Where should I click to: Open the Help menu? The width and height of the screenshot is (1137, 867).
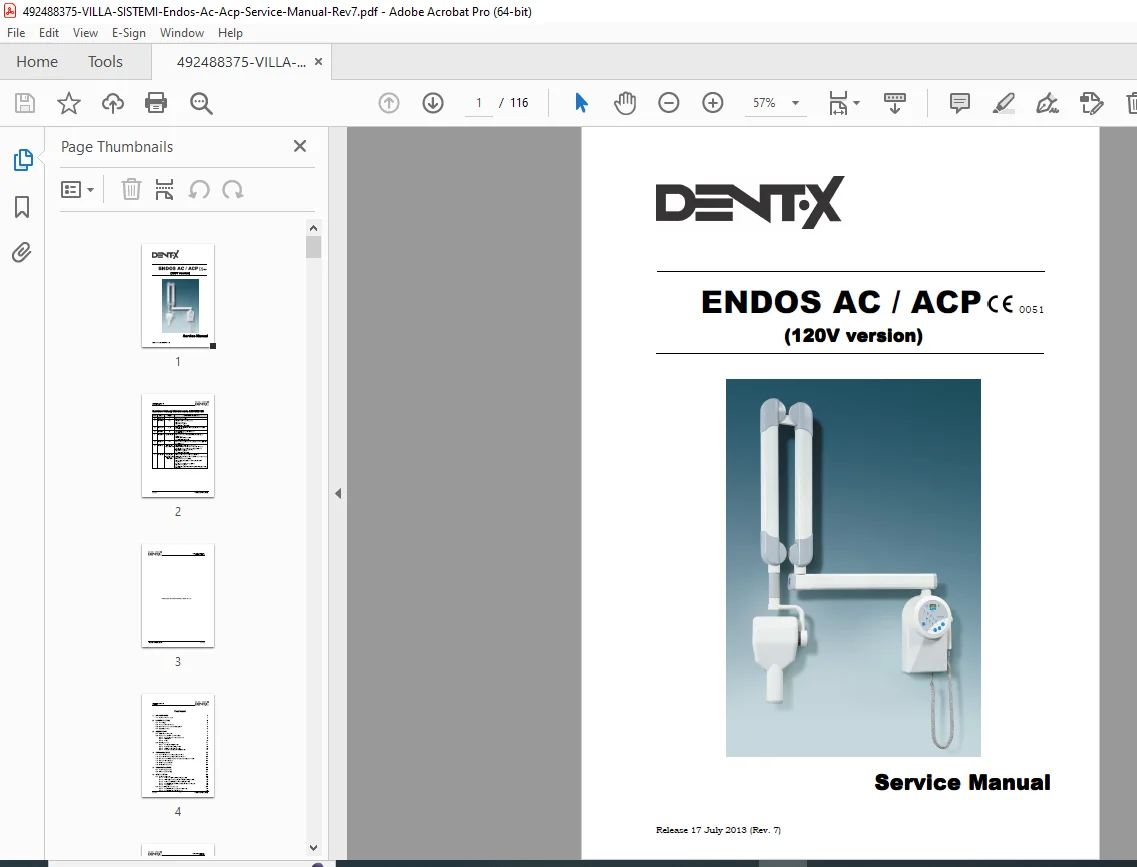coord(230,33)
